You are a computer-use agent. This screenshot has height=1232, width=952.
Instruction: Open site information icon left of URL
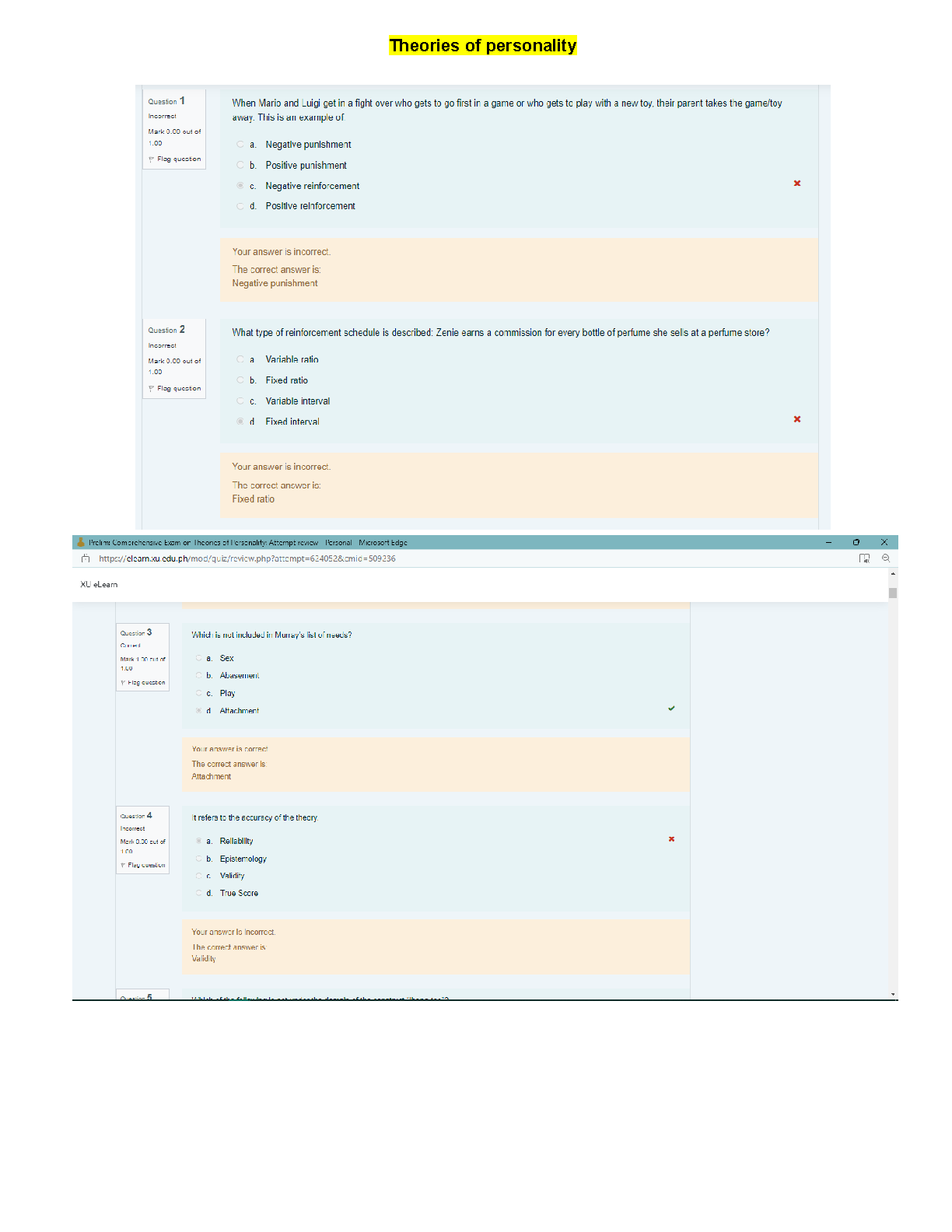(x=86, y=558)
